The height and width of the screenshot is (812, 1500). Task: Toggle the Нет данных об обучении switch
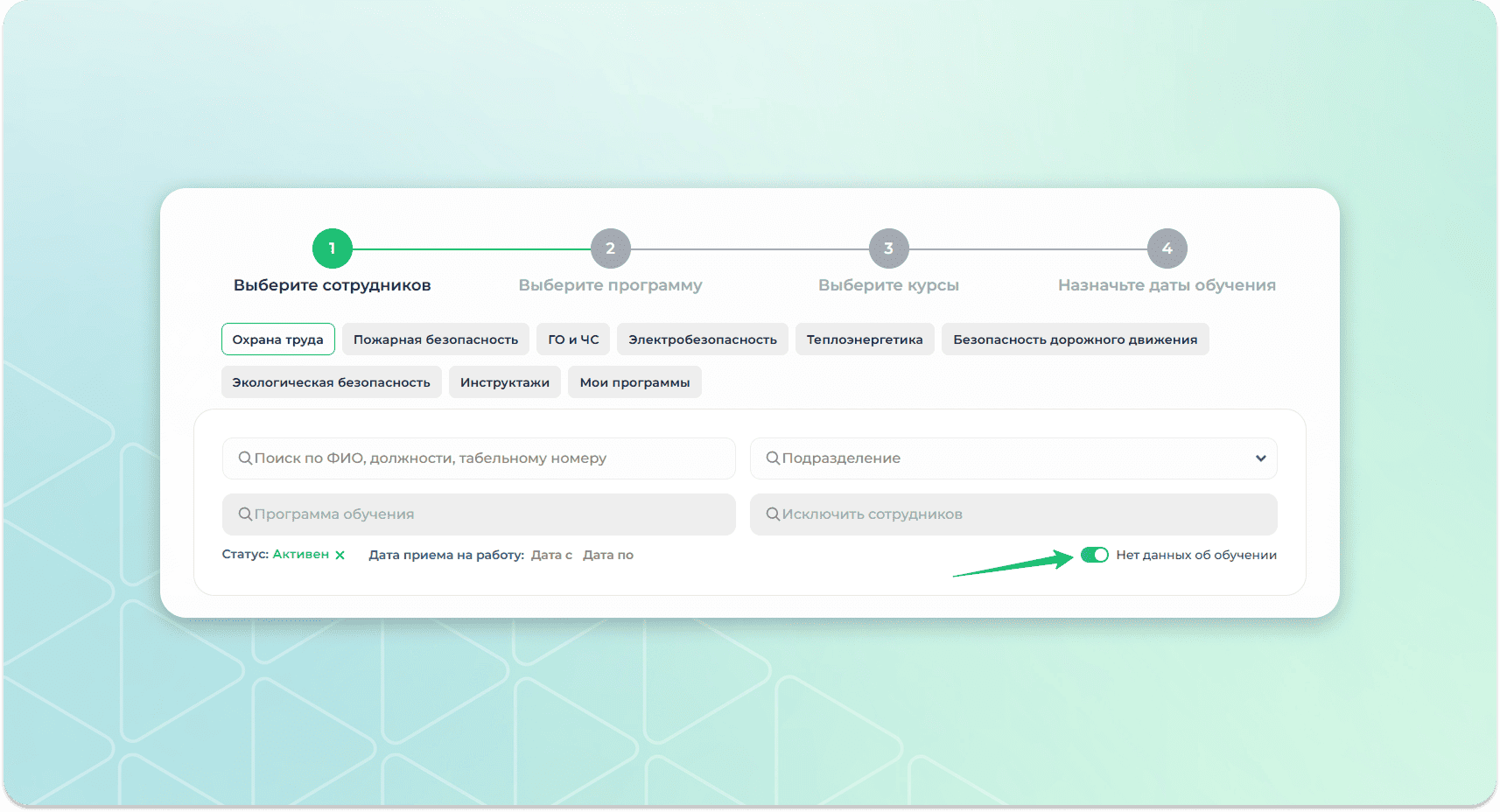(1094, 555)
